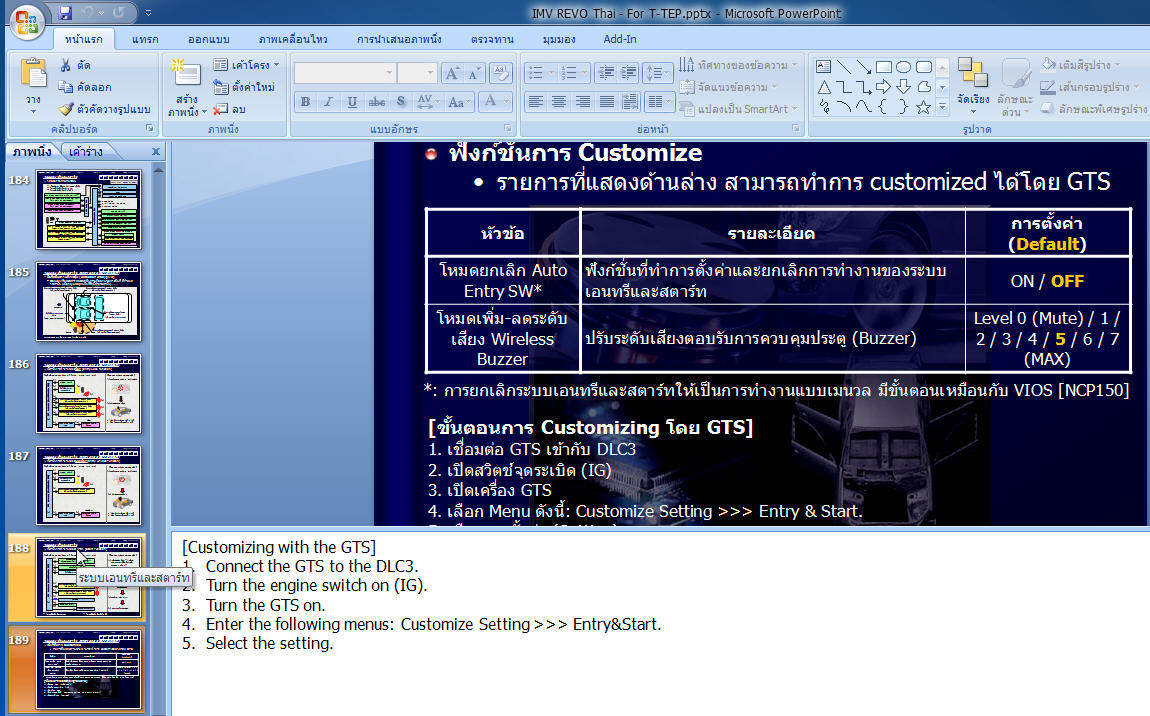This screenshot has height=716, width=1150.
Task: Open the line spacing dropdown
Action: (657, 73)
